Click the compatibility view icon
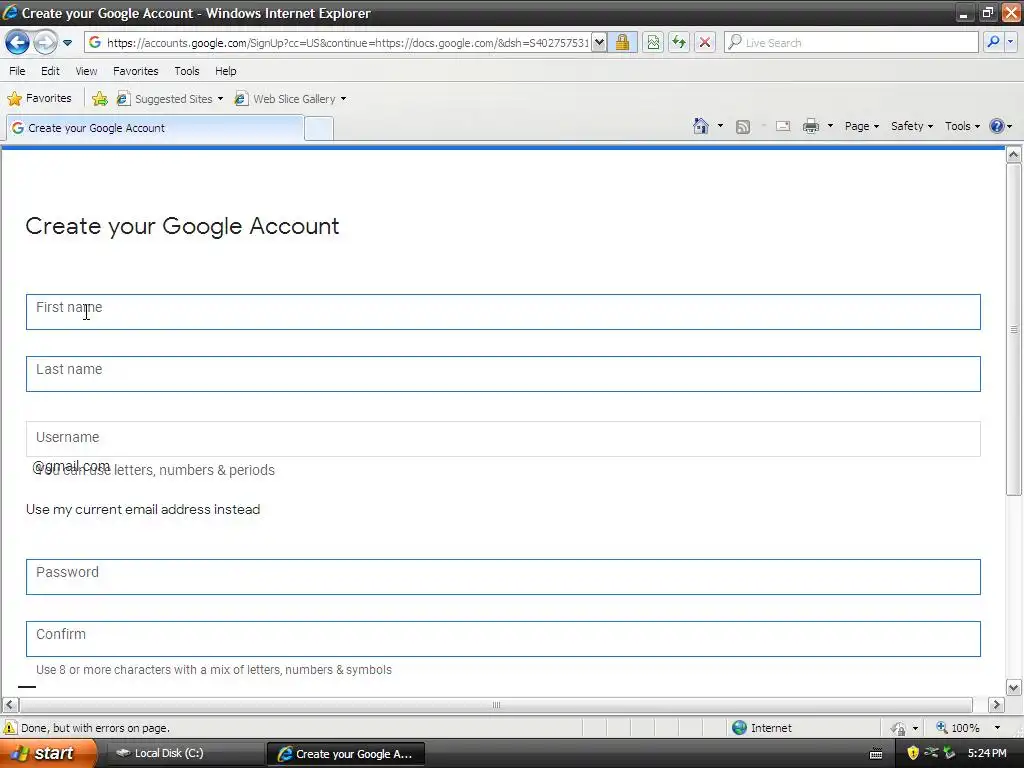The image size is (1024, 768). (653, 43)
